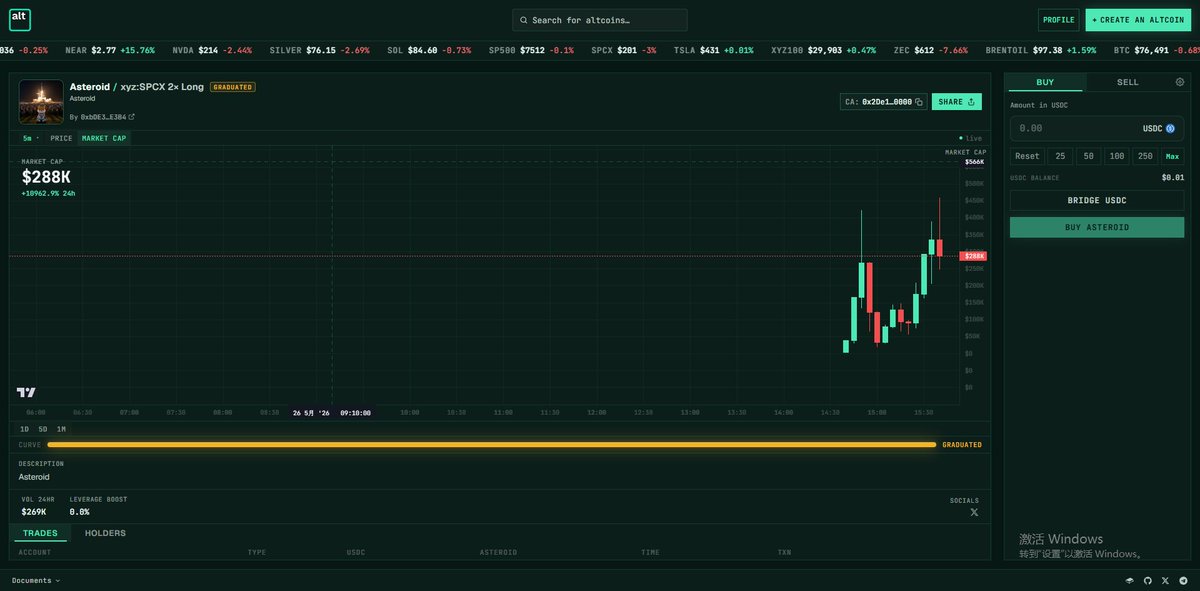Click the TradingView logo on the chart

tap(26, 393)
